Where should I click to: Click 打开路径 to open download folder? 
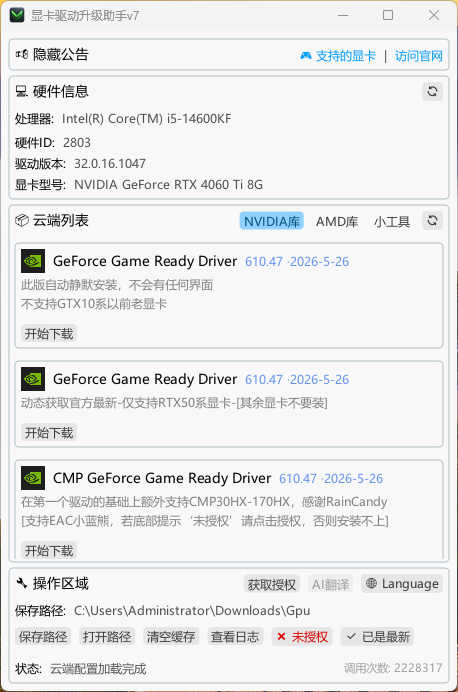pos(107,636)
